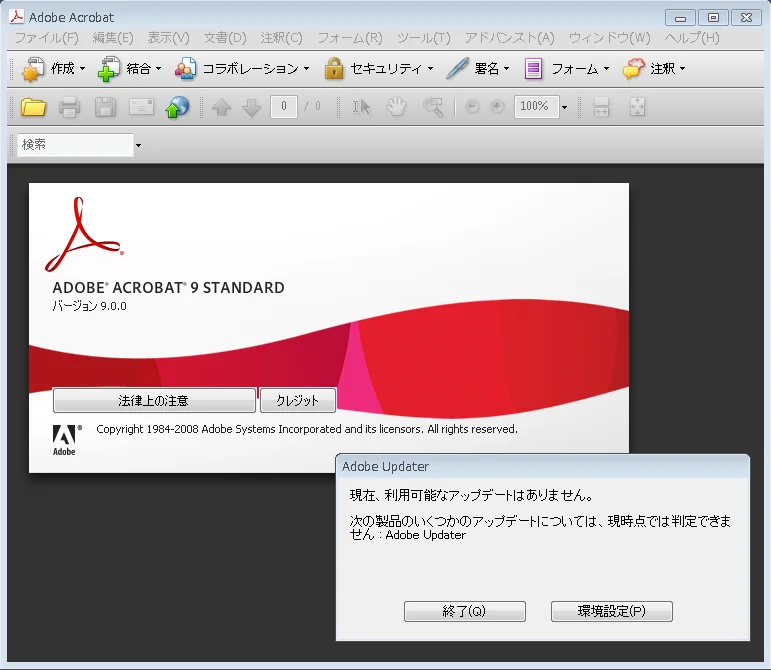Click the Forms (フォーム) purple icon
The width and height of the screenshot is (771, 670).
coord(533,69)
